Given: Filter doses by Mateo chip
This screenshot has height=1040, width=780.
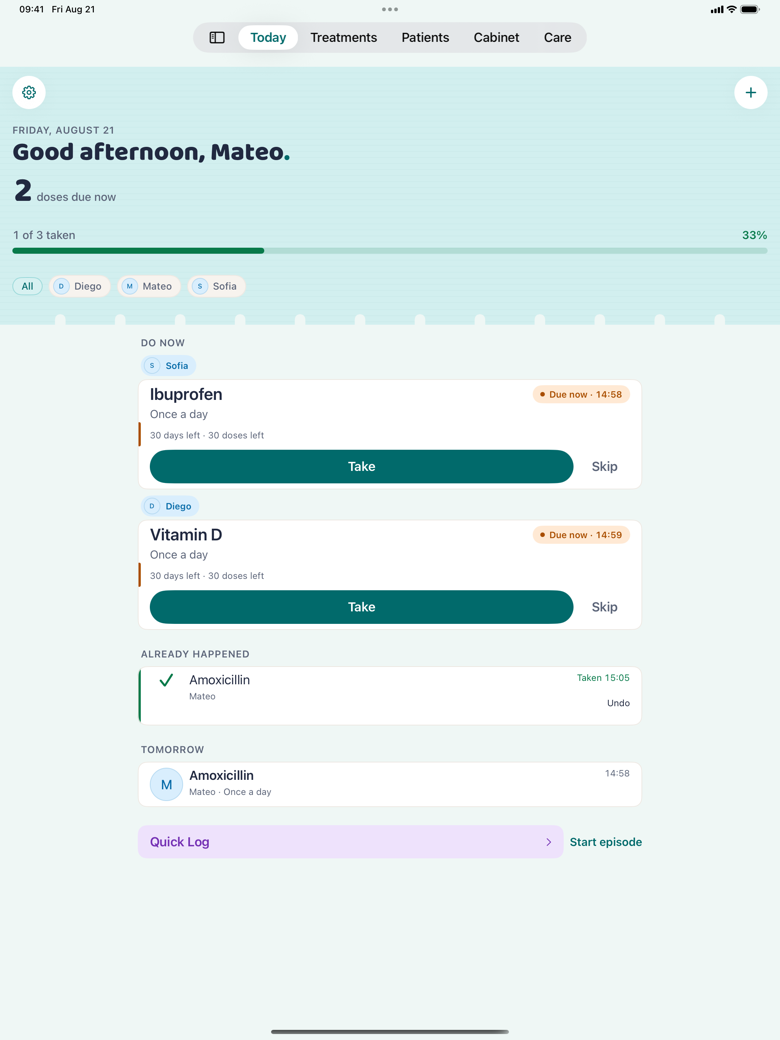Looking at the screenshot, I should tap(149, 286).
